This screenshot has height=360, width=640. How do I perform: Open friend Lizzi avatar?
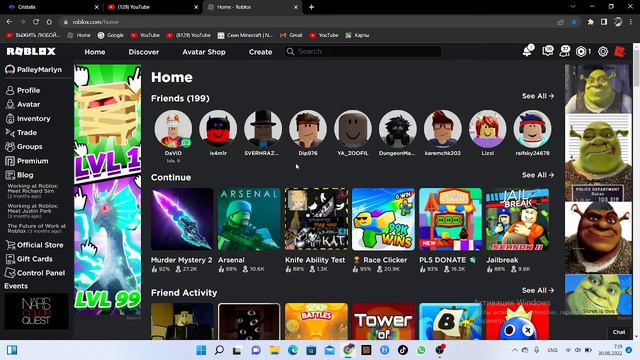pyautogui.click(x=487, y=129)
